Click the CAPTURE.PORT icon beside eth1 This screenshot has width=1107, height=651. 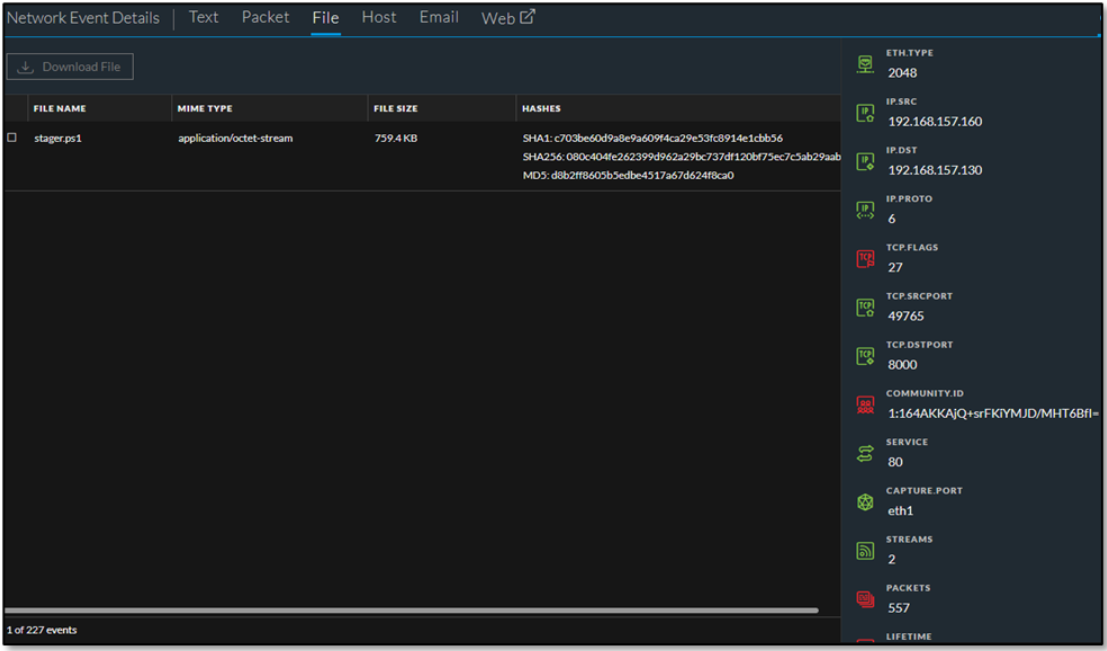[x=865, y=502]
